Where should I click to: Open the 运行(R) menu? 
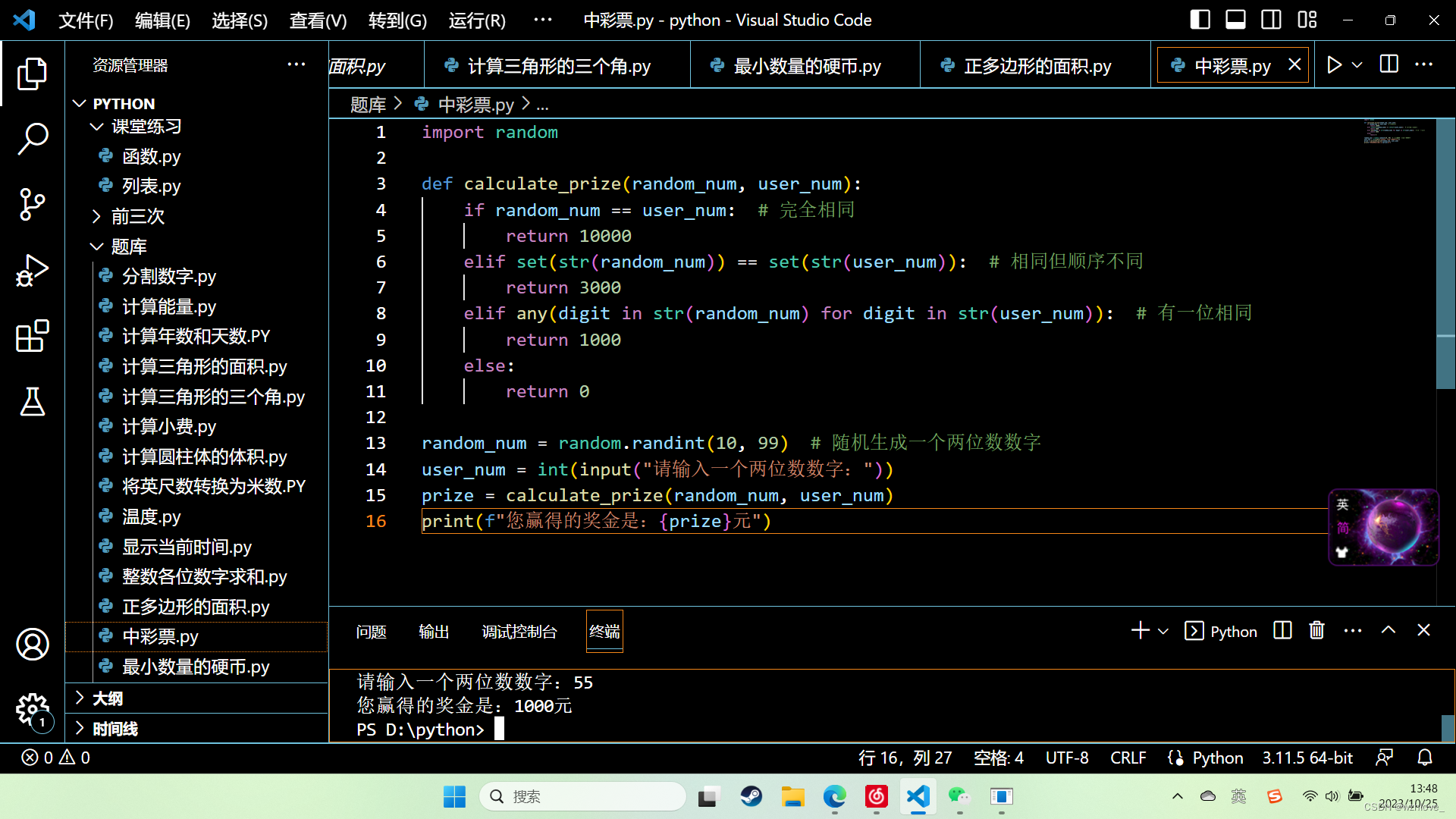[x=477, y=20]
